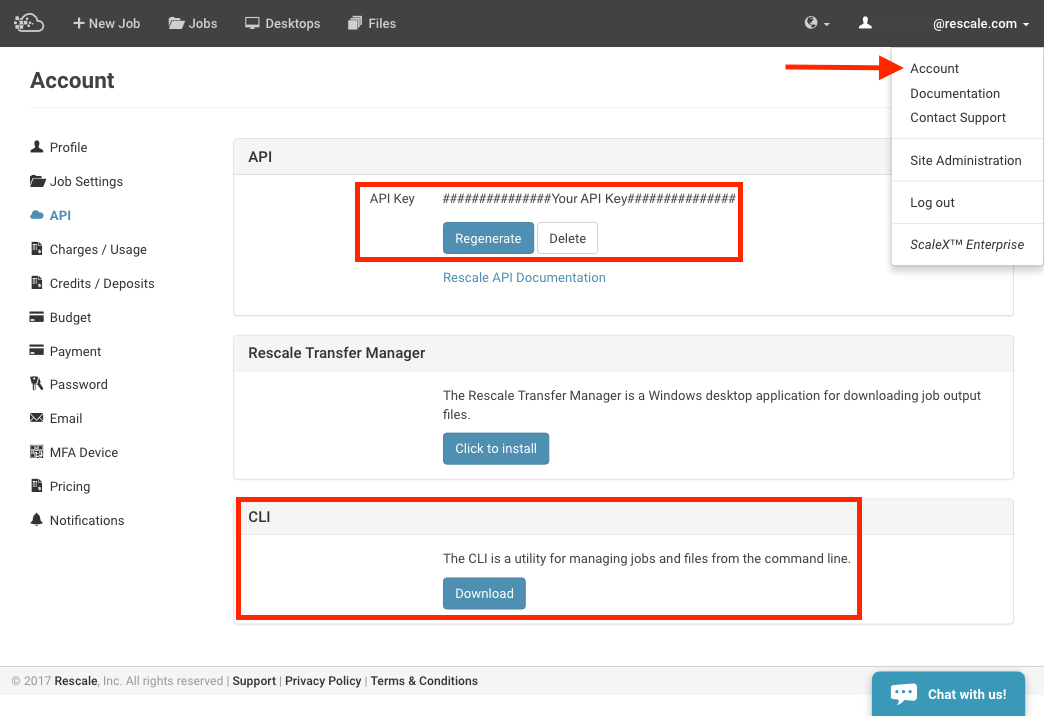Open the Pricing page
Screen dimensions: 1044x716
(x=69, y=486)
